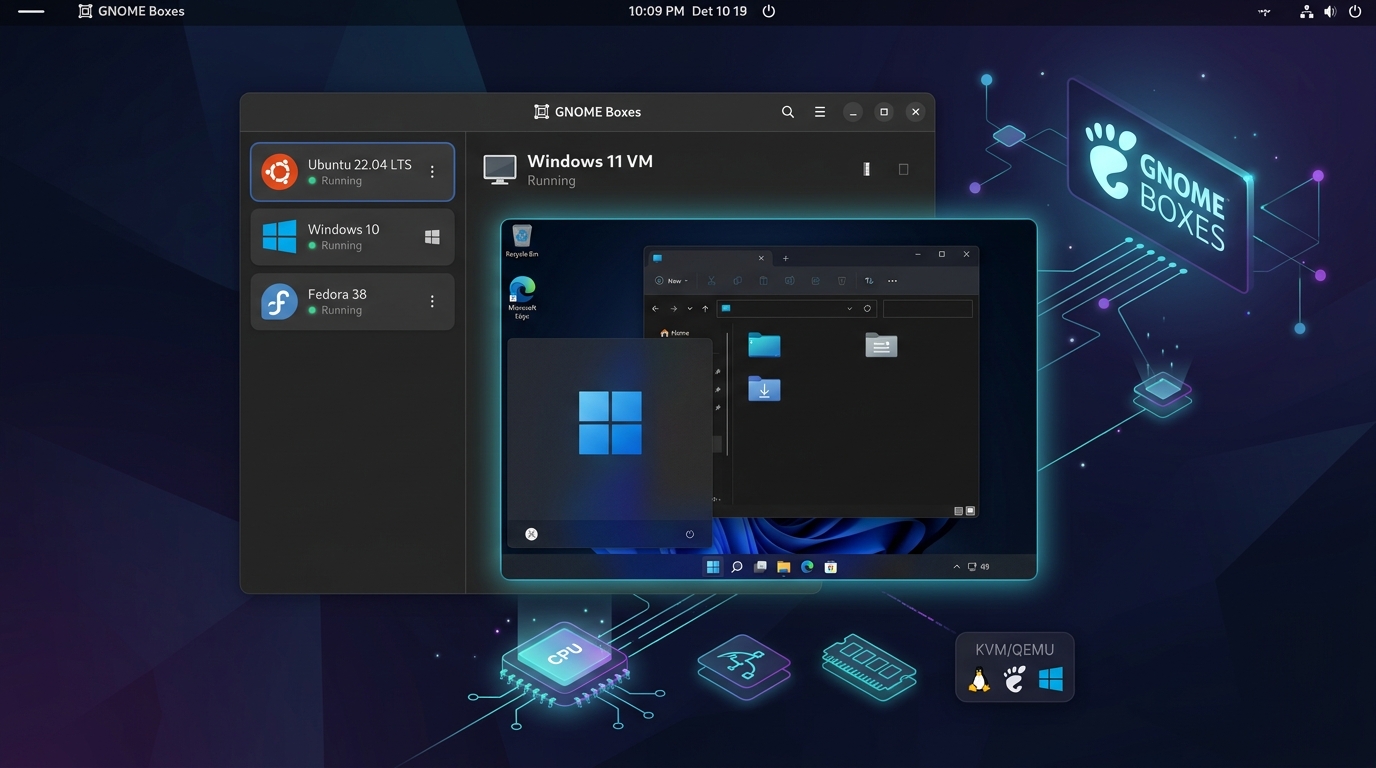Click the Paste icon in File Explorer toolbar
The height and width of the screenshot is (768, 1376).
point(763,281)
